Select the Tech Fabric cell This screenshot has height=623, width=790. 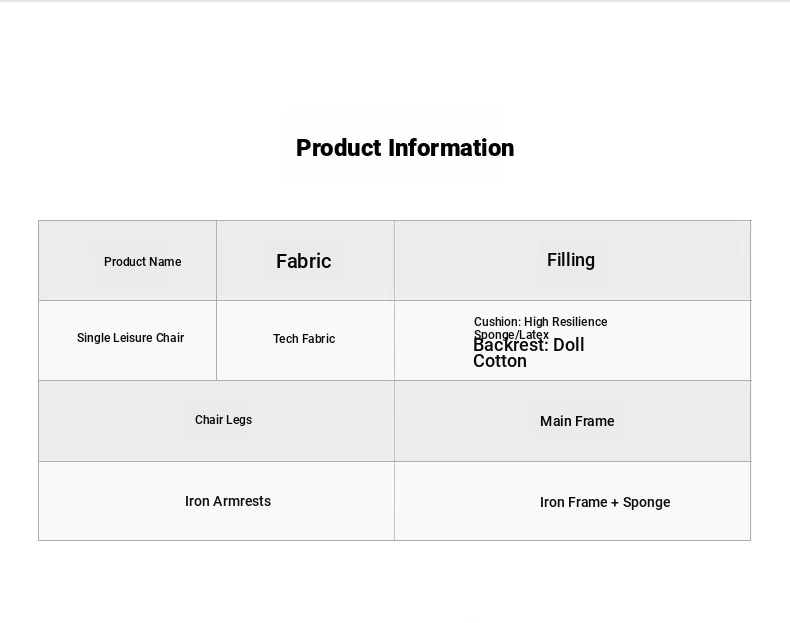tap(305, 340)
